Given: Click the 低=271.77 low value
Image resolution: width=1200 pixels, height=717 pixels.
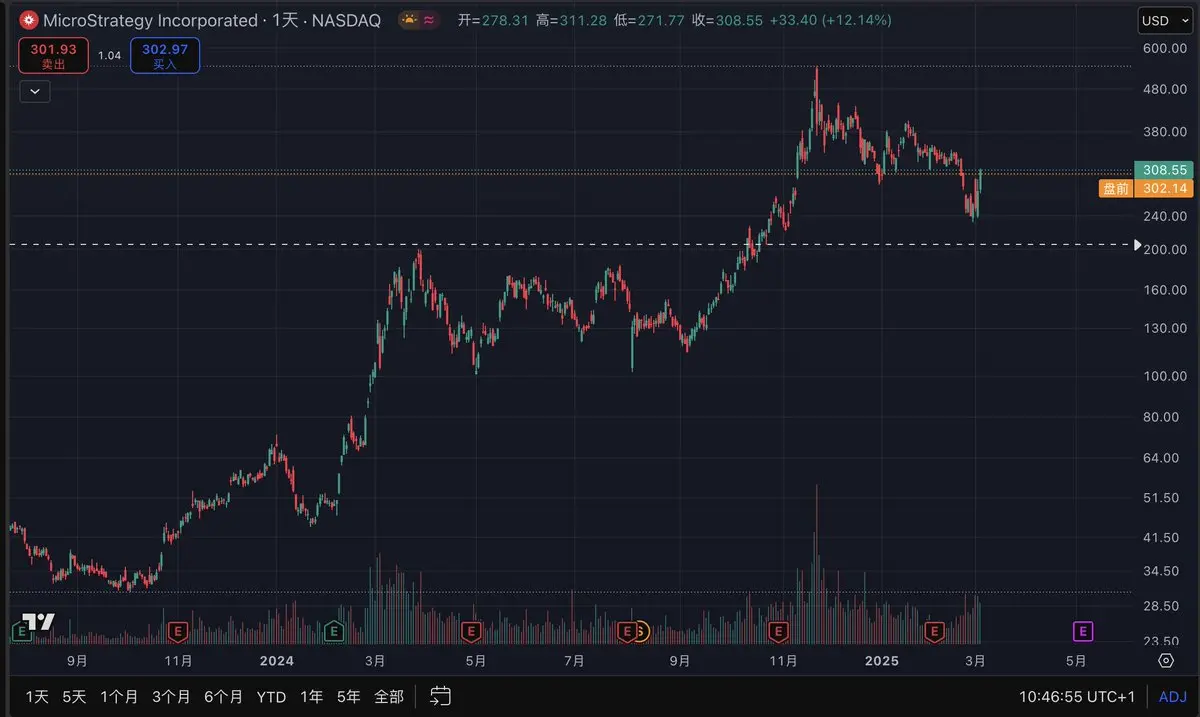Looking at the screenshot, I should [649, 20].
